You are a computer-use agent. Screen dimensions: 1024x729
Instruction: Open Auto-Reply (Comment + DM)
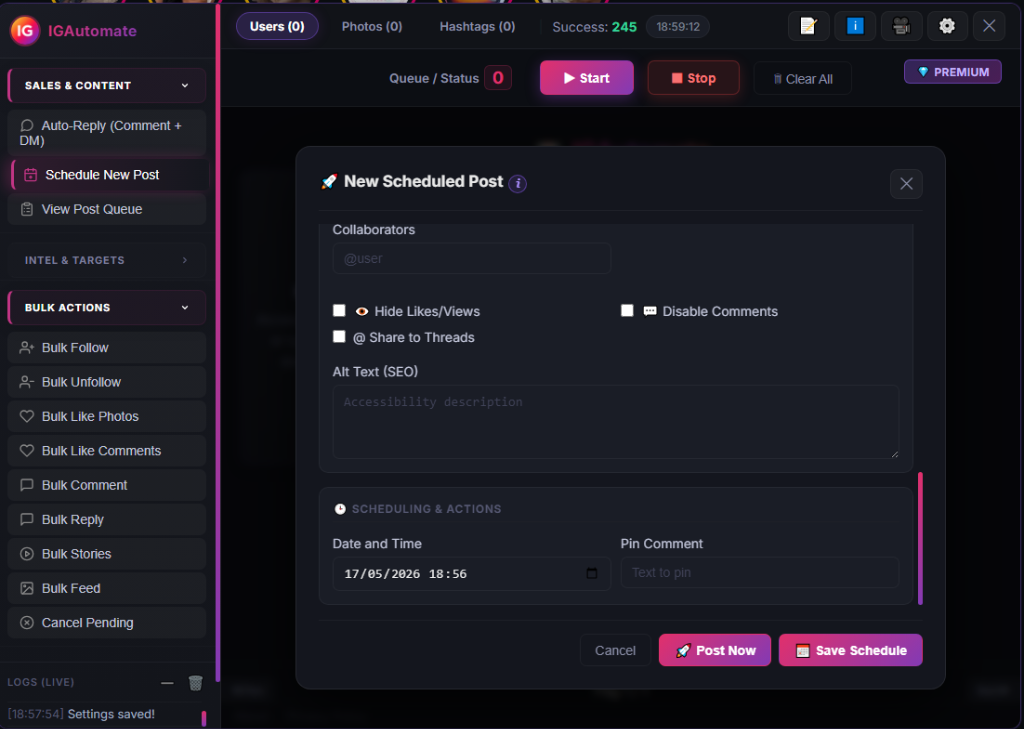(107, 133)
